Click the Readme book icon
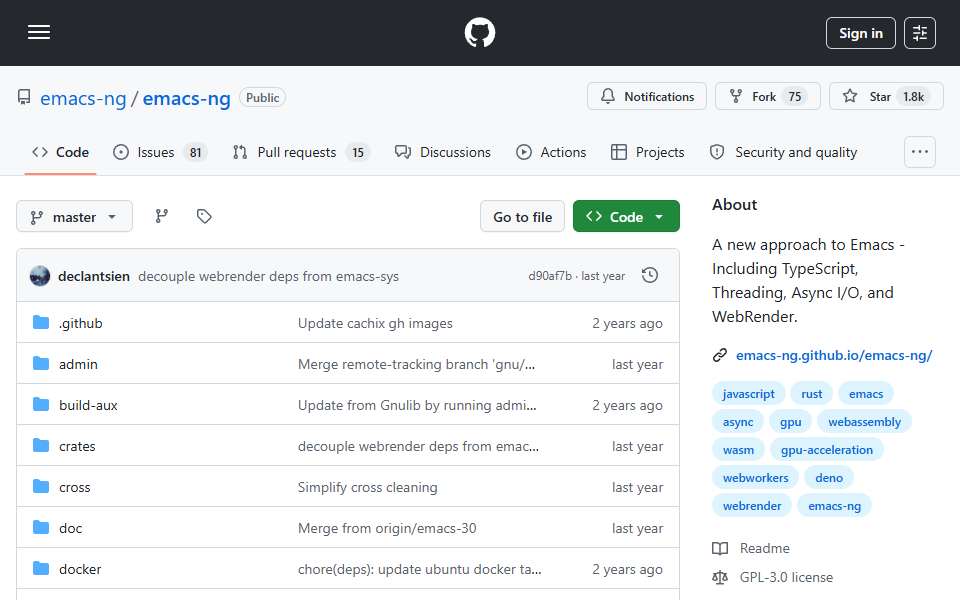960x600 pixels. 720,548
